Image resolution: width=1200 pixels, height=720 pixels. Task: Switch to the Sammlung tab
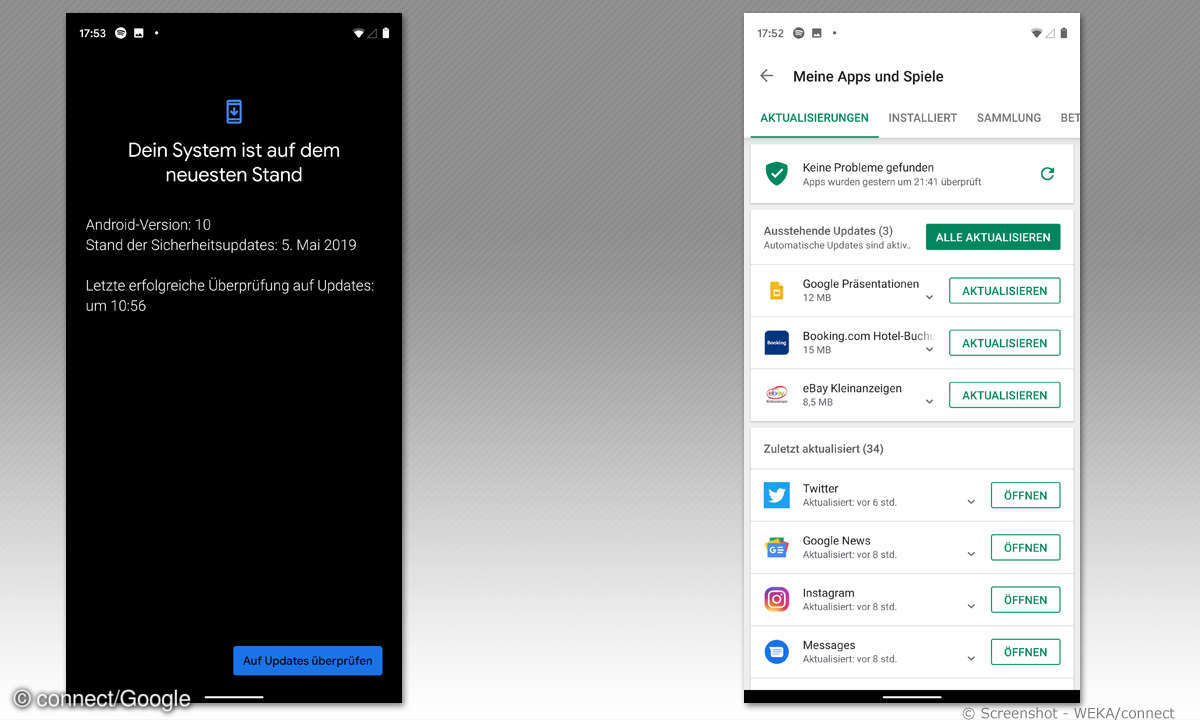pyautogui.click(x=1009, y=118)
